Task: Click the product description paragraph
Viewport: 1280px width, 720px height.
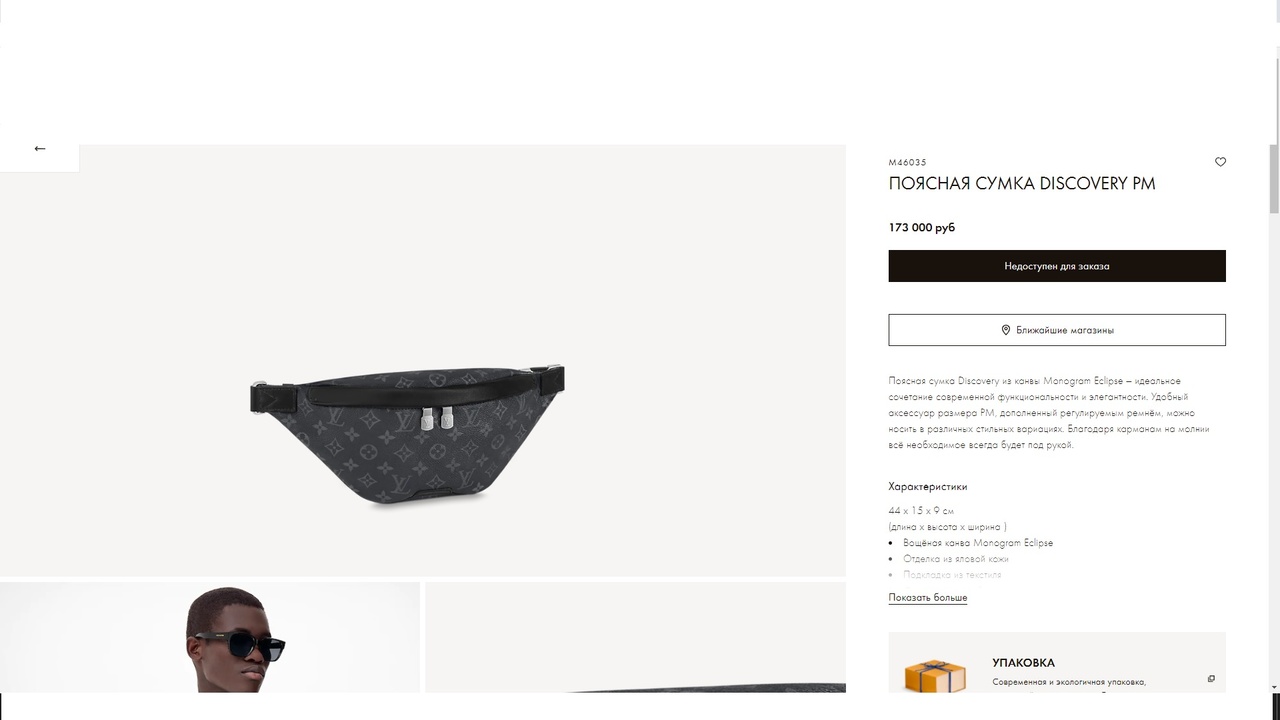Action: point(1050,413)
